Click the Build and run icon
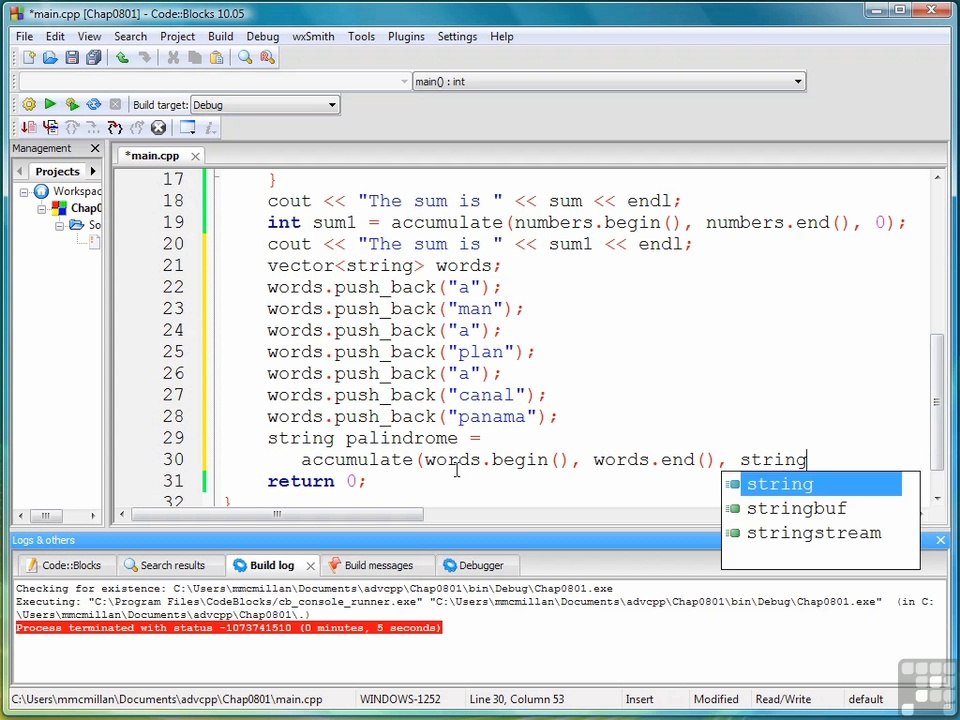The height and width of the screenshot is (720, 960). pyautogui.click(x=72, y=105)
